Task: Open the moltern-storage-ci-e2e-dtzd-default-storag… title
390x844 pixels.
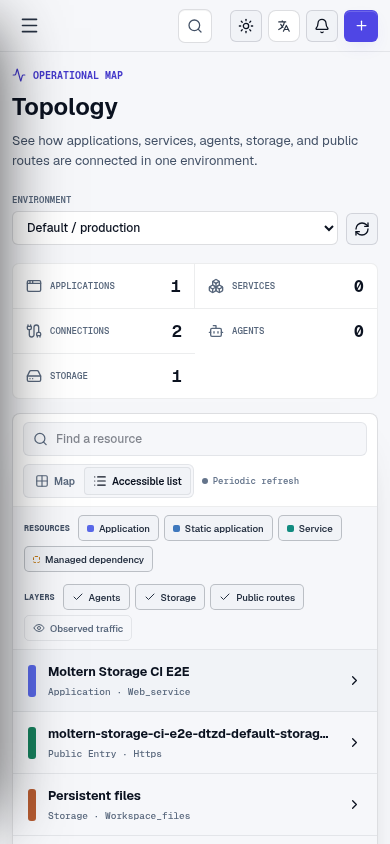Action: (x=188, y=734)
